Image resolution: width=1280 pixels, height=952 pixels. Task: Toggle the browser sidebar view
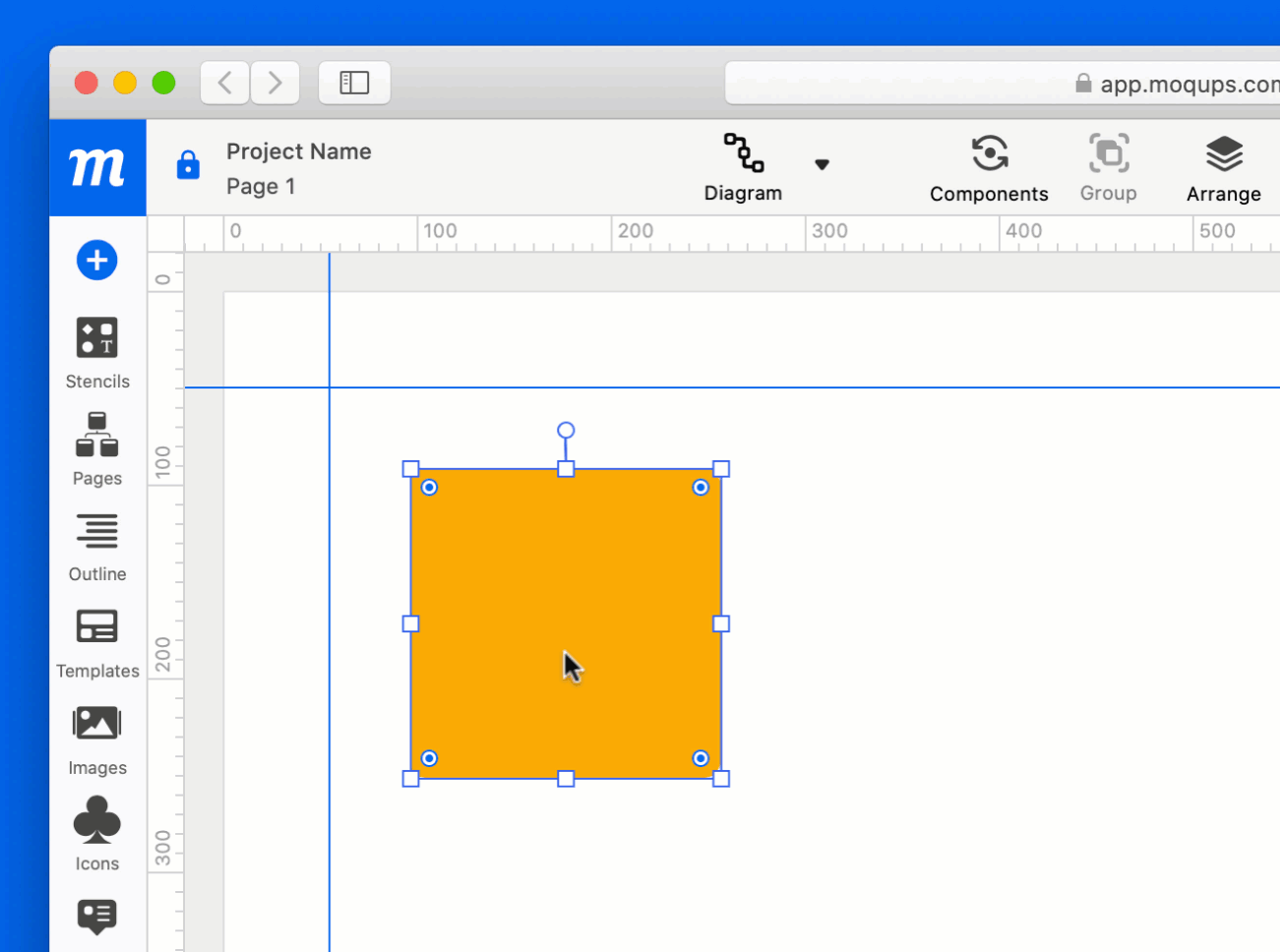pyautogui.click(x=354, y=83)
